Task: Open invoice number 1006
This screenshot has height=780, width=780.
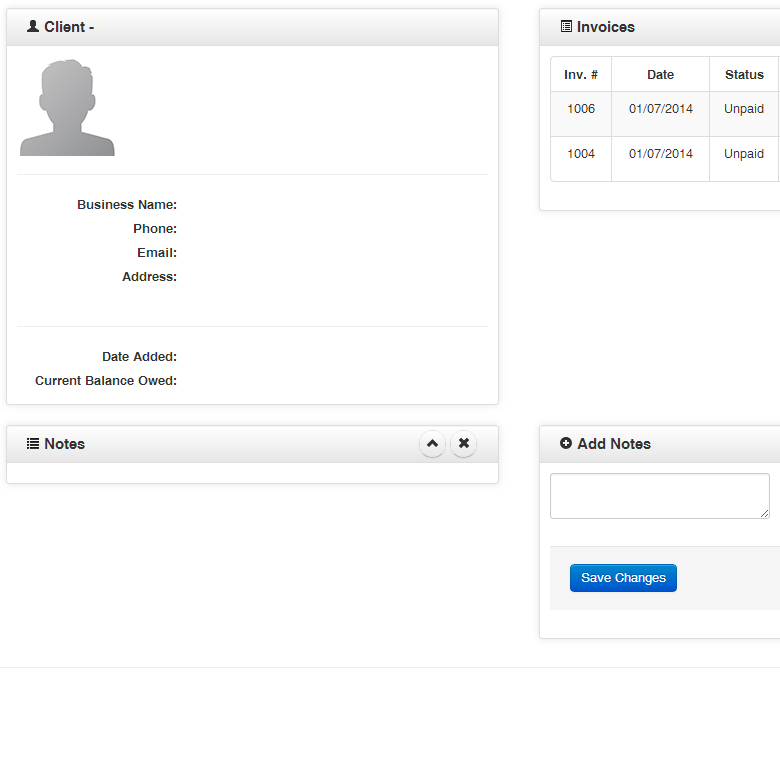Action: click(581, 109)
